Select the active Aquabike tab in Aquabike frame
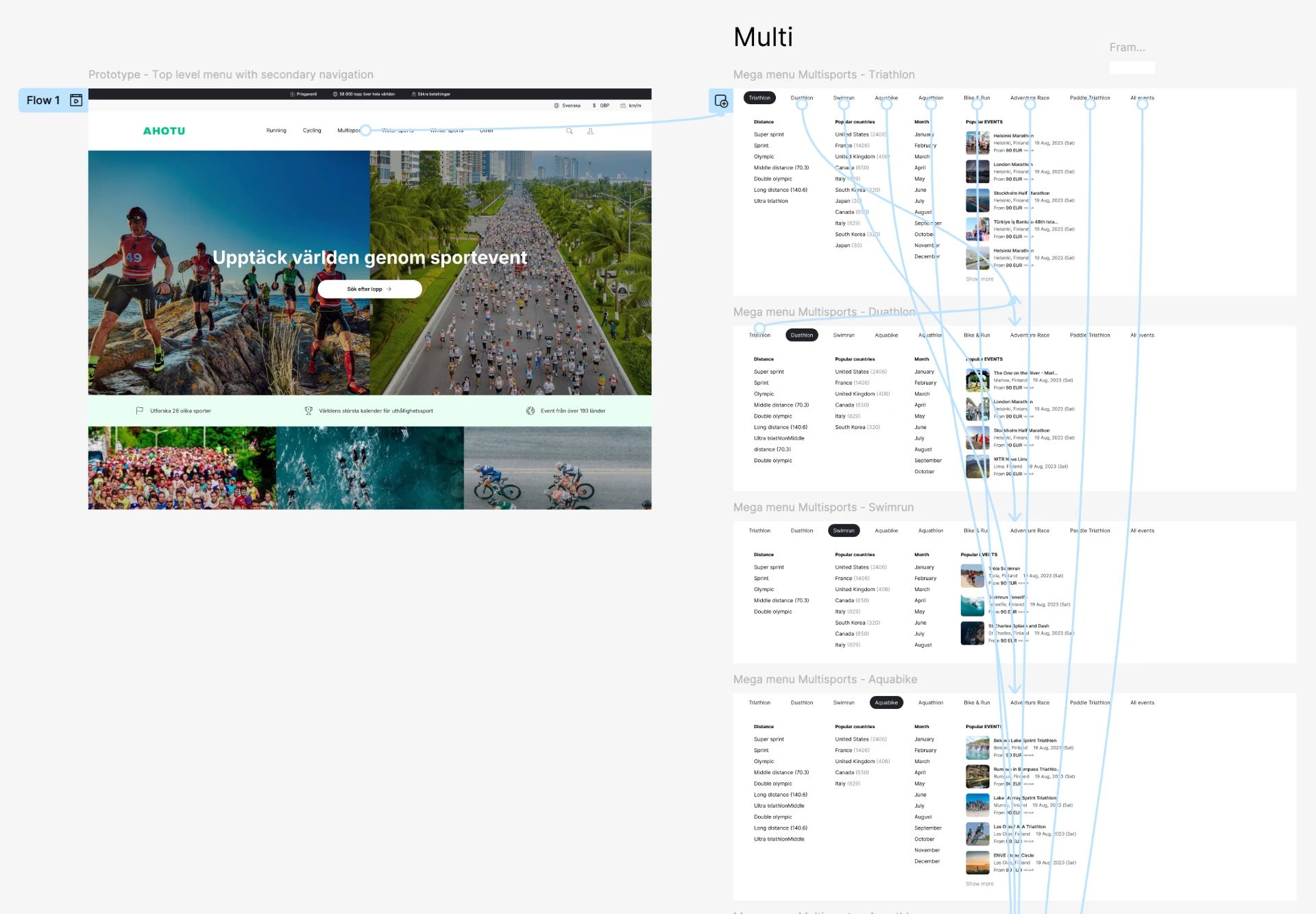Viewport: 1316px width, 914px height. pos(886,703)
